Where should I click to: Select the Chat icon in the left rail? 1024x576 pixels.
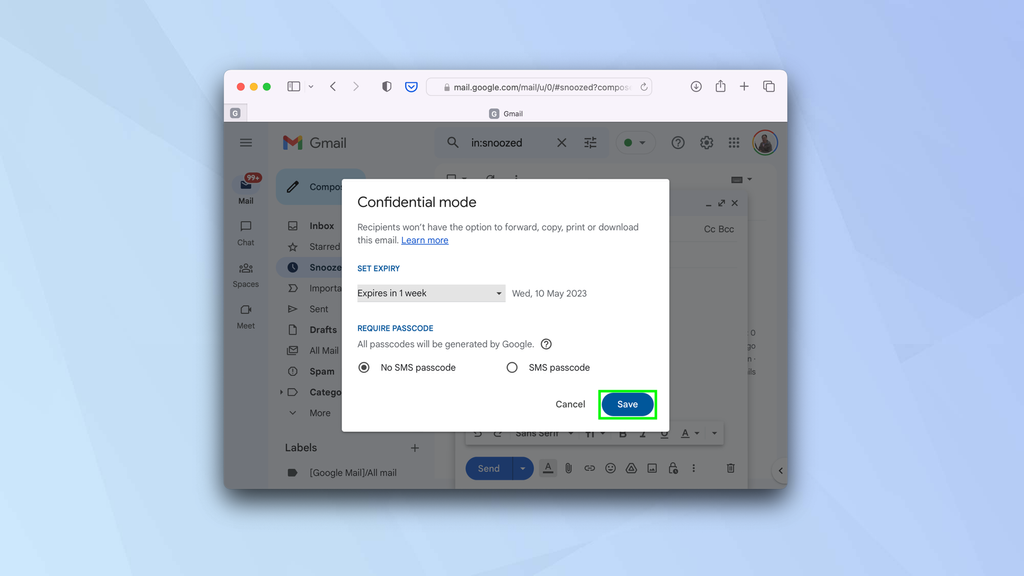tap(245, 232)
